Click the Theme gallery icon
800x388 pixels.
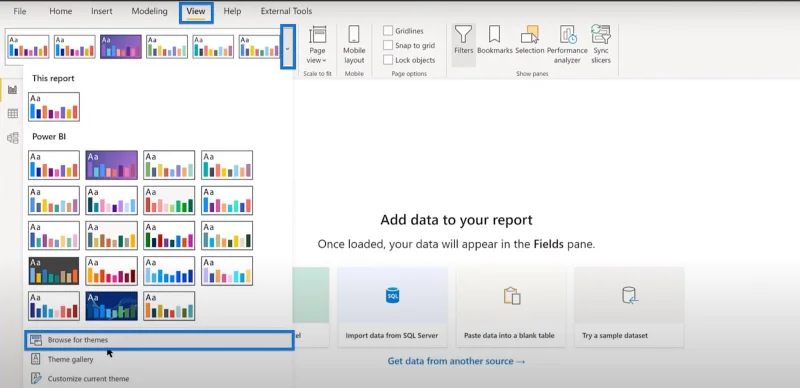pos(36,359)
